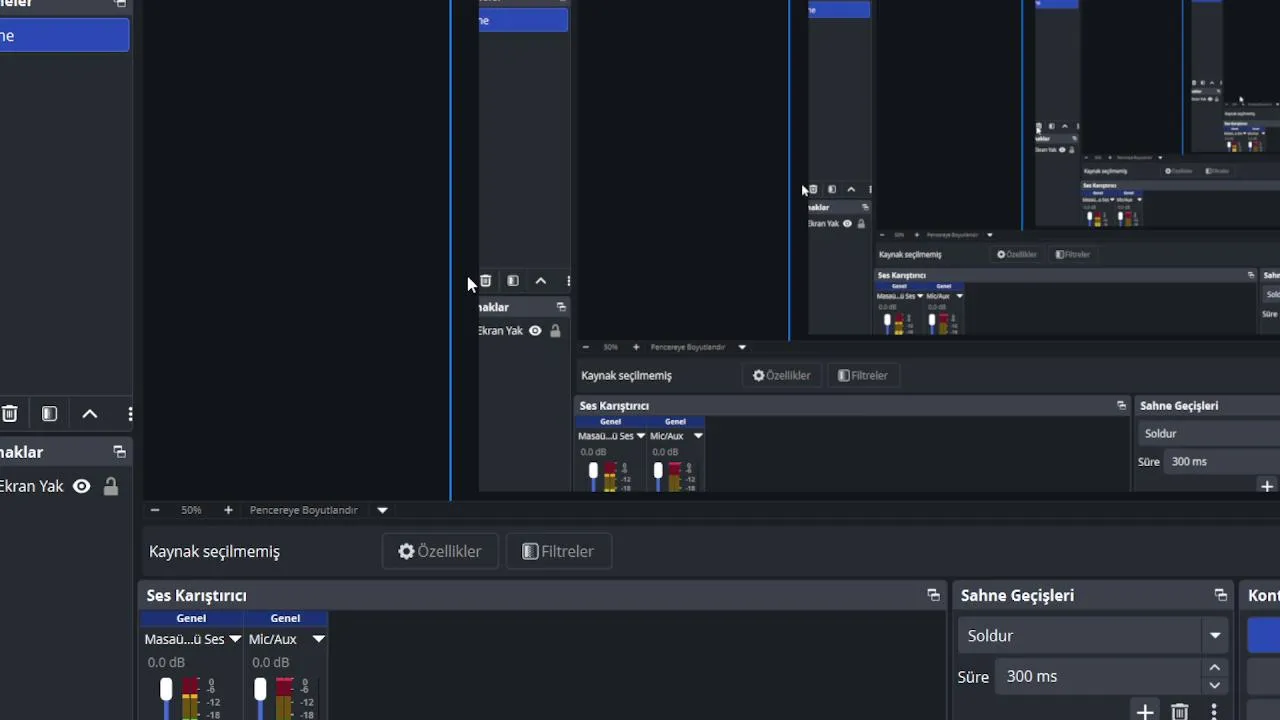The height and width of the screenshot is (720, 1280).
Task: Click blue button in main Kont panel
Action: pos(1264,635)
